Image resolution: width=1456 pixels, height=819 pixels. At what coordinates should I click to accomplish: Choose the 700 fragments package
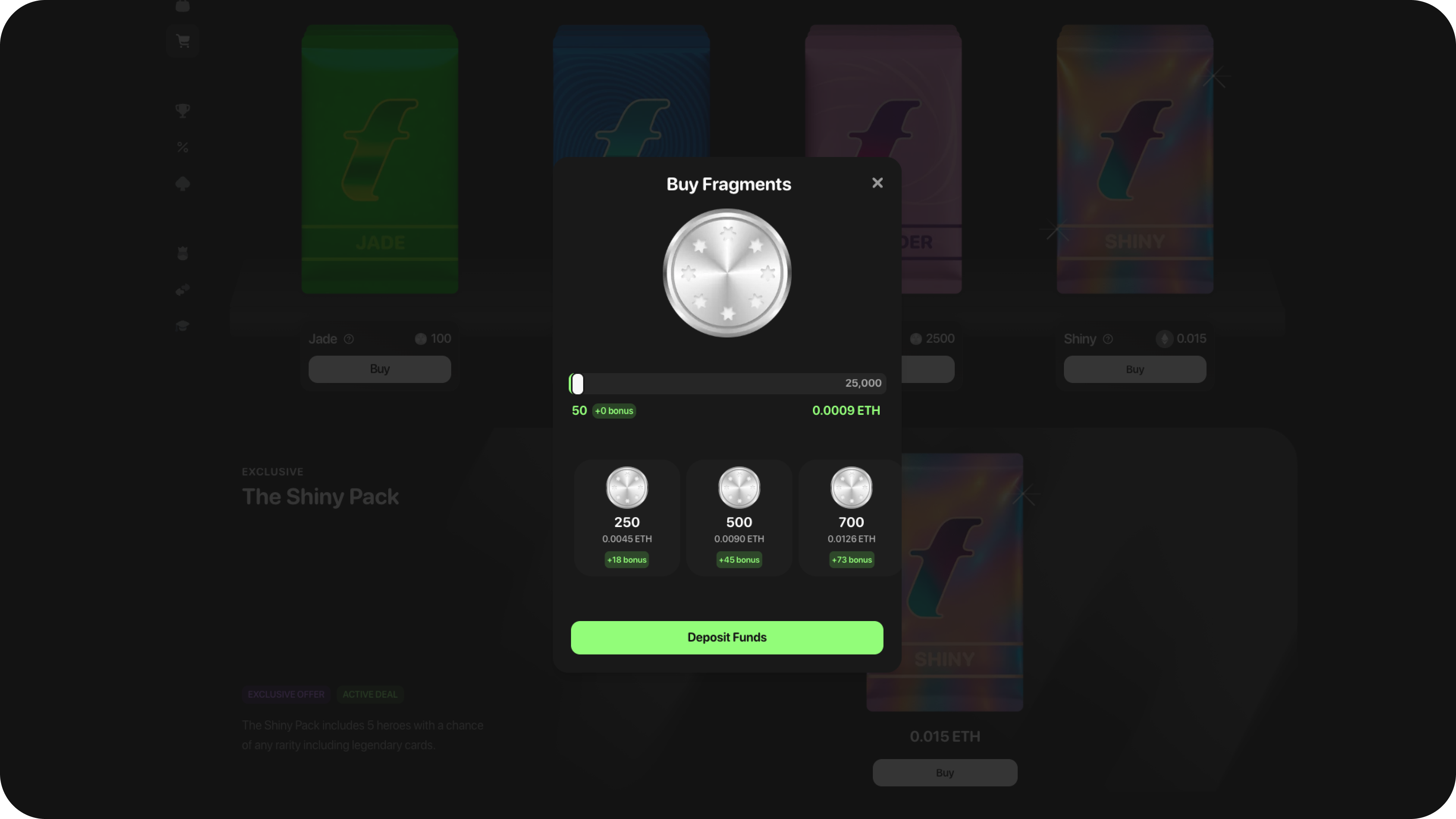click(x=850, y=517)
